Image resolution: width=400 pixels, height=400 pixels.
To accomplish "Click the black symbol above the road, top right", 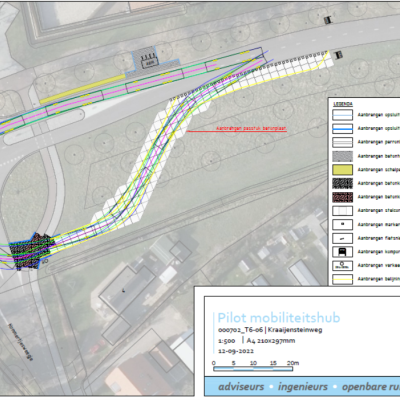I will point(328,20).
